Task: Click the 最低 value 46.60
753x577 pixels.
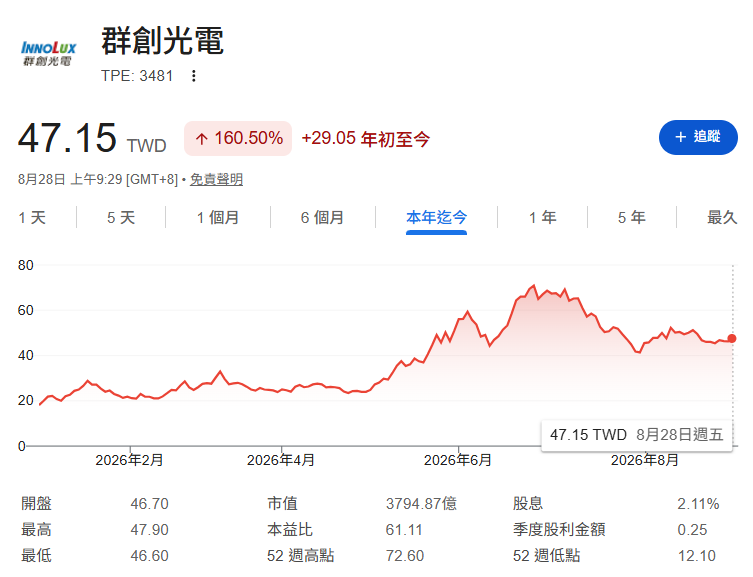Action: click(x=149, y=555)
